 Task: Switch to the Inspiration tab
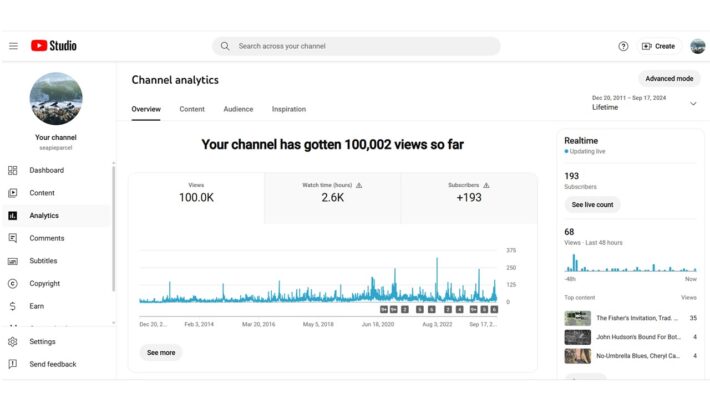(289, 109)
